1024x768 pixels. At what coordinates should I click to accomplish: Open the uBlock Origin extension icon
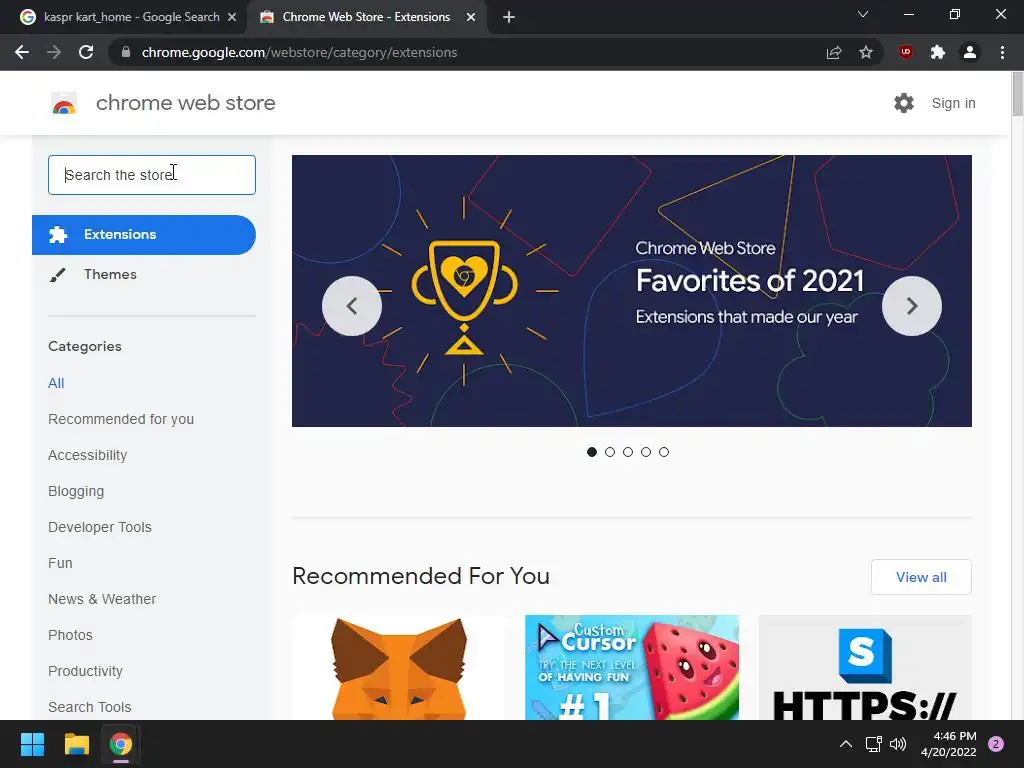(x=906, y=52)
